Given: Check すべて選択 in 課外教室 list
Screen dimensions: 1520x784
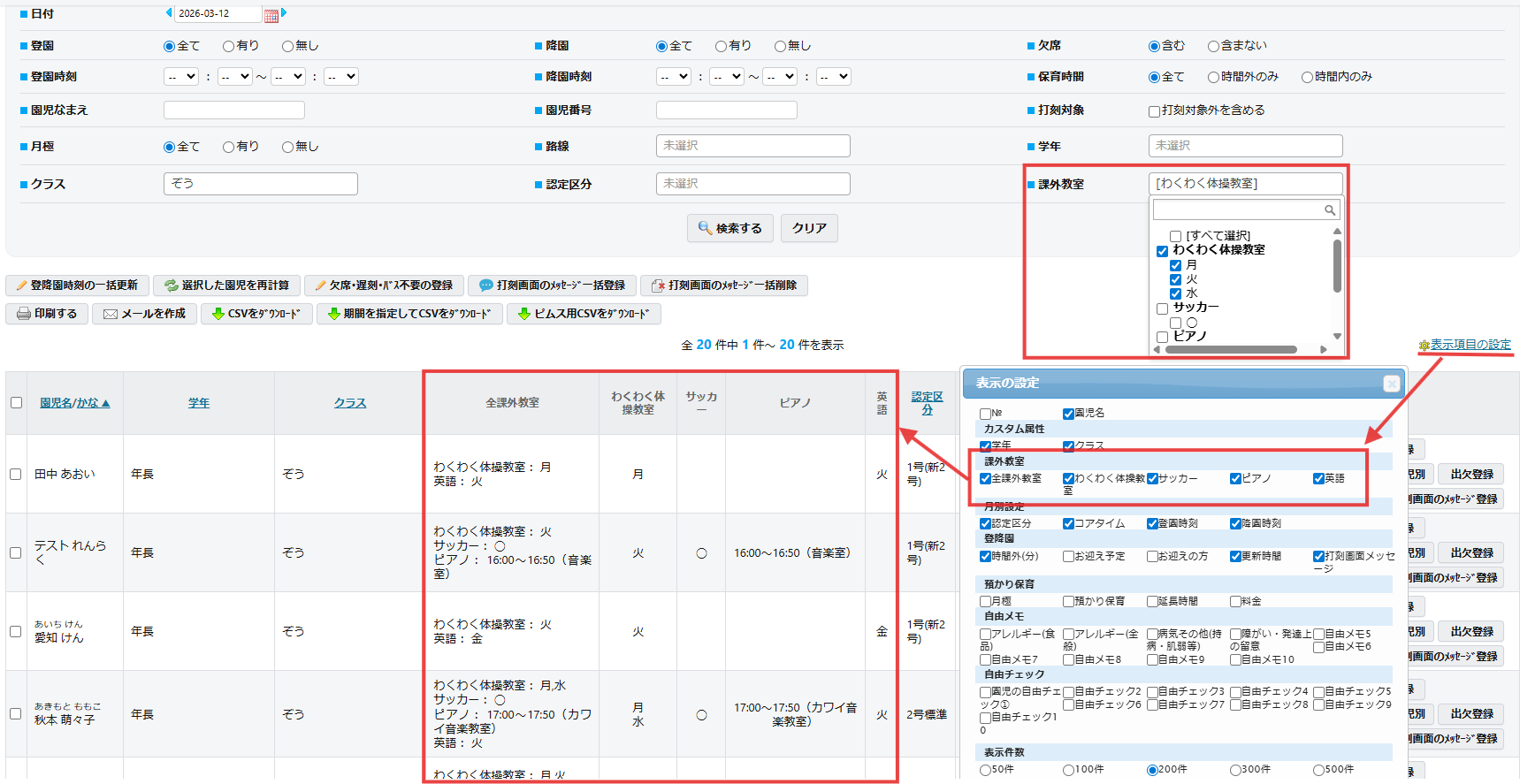Looking at the screenshot, I should coord(1175,236).
